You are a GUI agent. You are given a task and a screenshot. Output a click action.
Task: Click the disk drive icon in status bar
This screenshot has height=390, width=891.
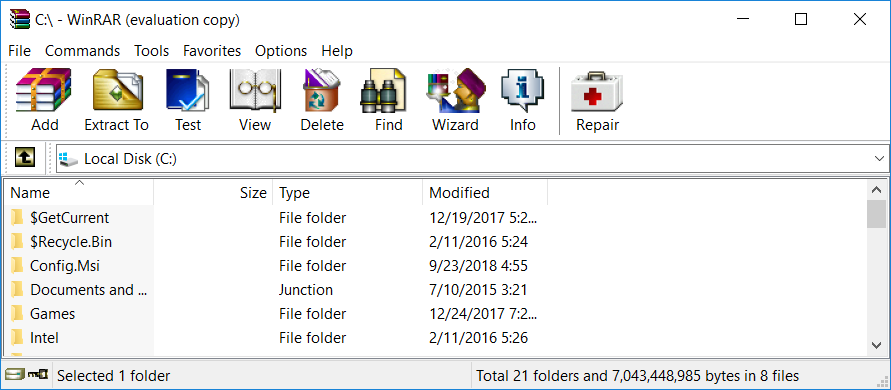point(14,375)
